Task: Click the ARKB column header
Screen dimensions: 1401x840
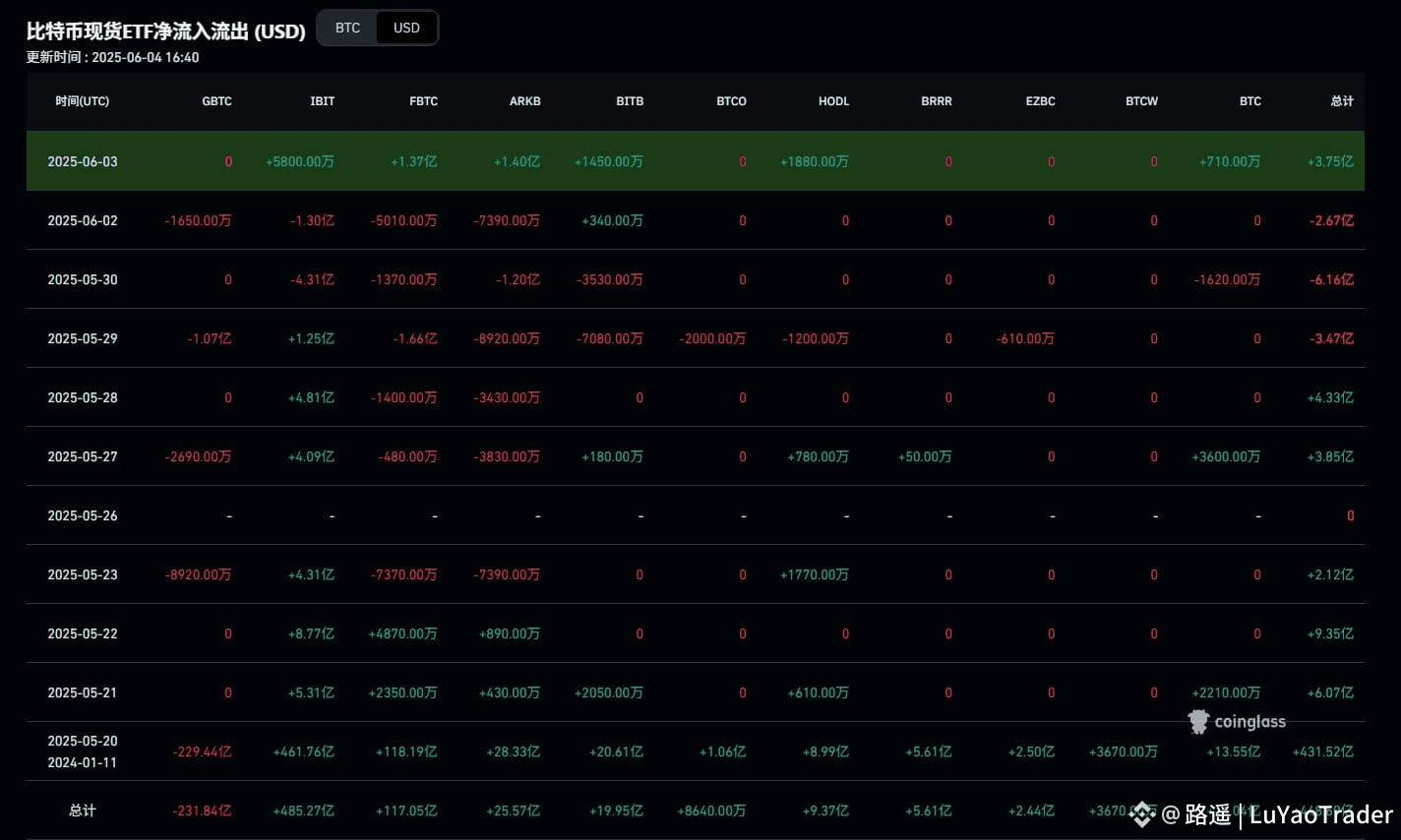Action: (525, 101)
